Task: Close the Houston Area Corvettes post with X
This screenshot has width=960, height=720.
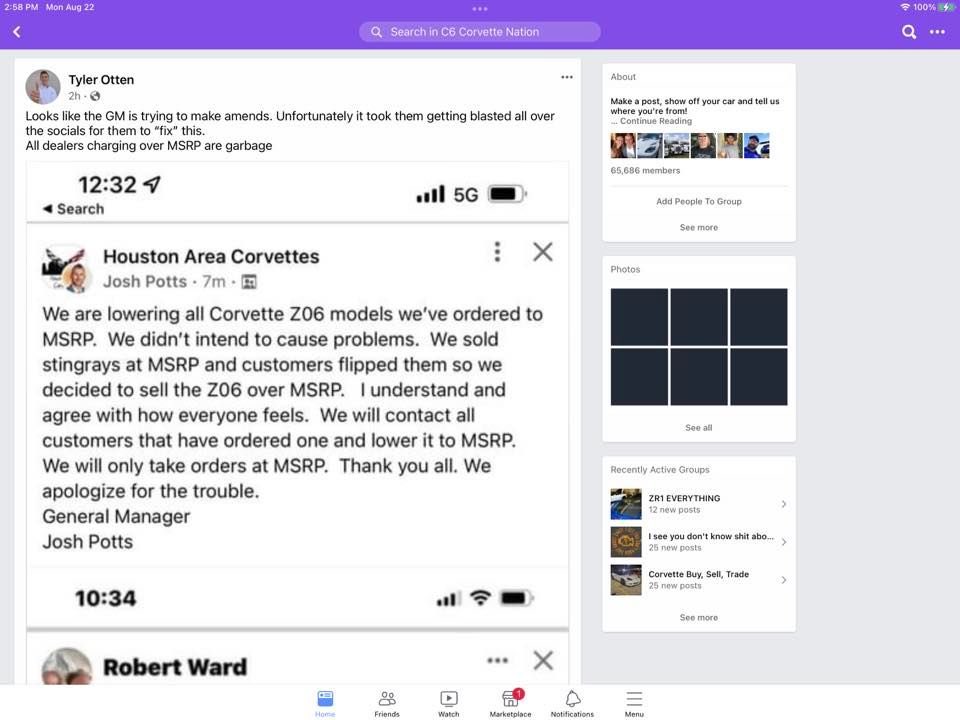Action: coord(543,252)
